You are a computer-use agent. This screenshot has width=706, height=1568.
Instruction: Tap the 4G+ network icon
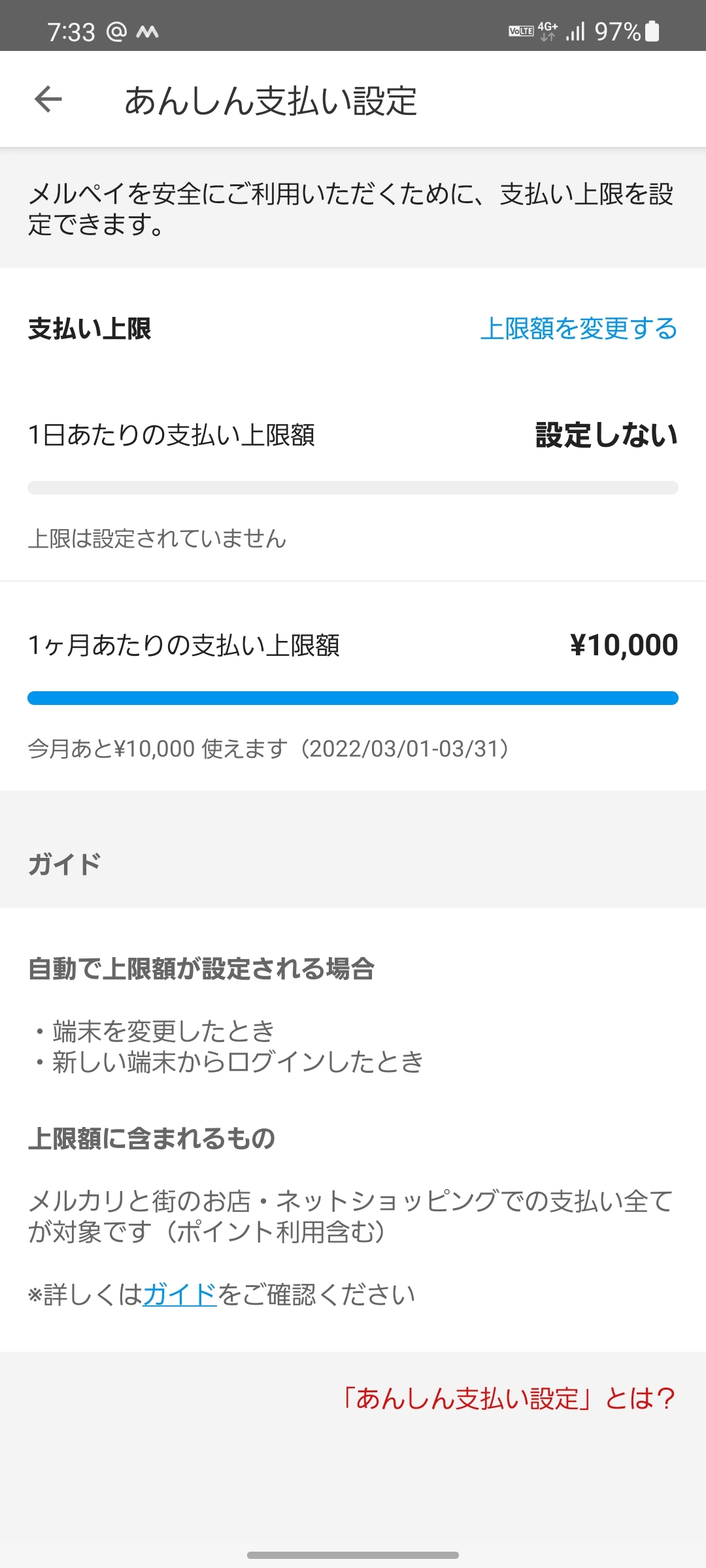click(x=548, y=31)
